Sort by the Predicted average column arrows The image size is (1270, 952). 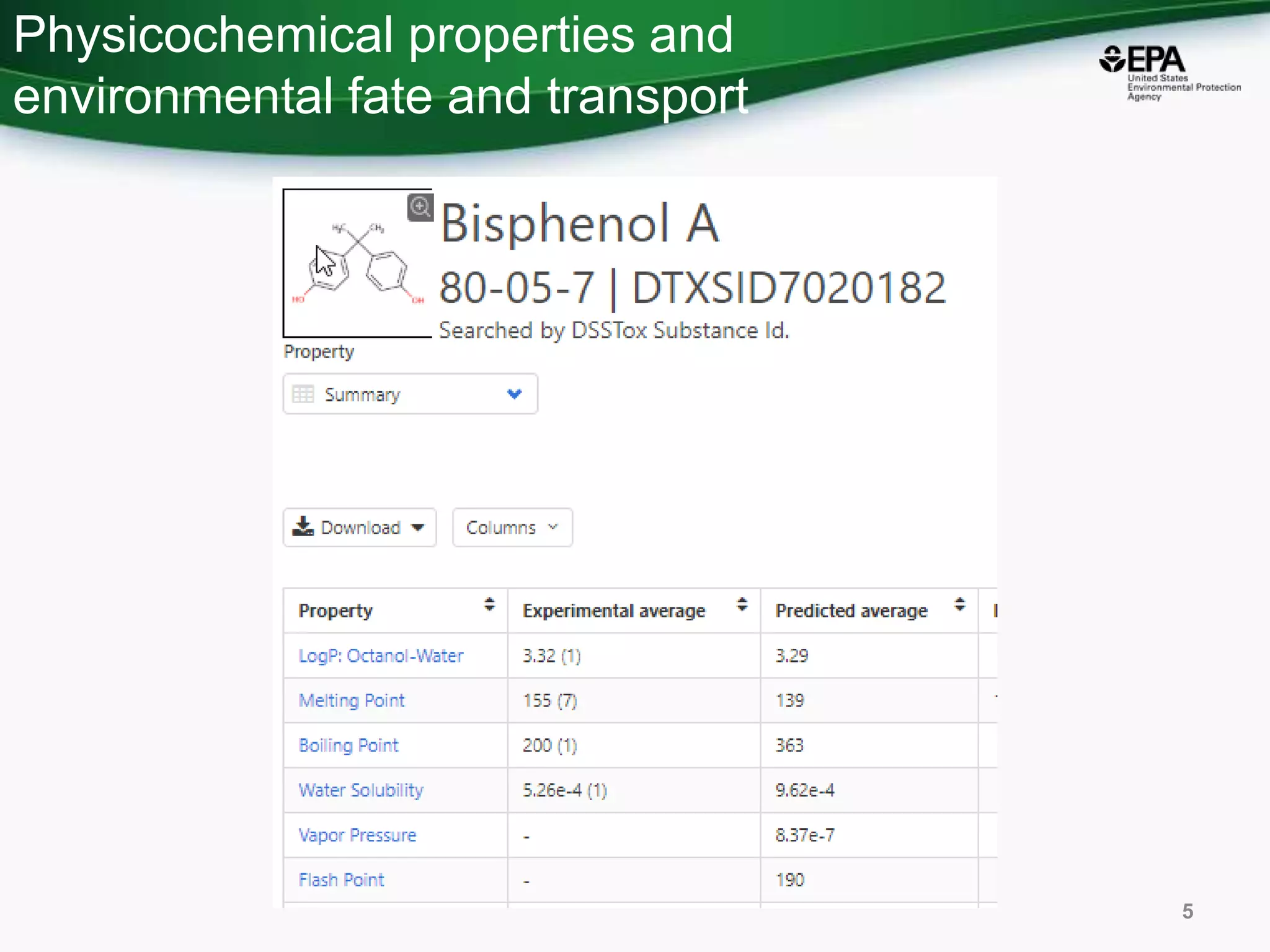pyautogui.click(x=960, y=604)
